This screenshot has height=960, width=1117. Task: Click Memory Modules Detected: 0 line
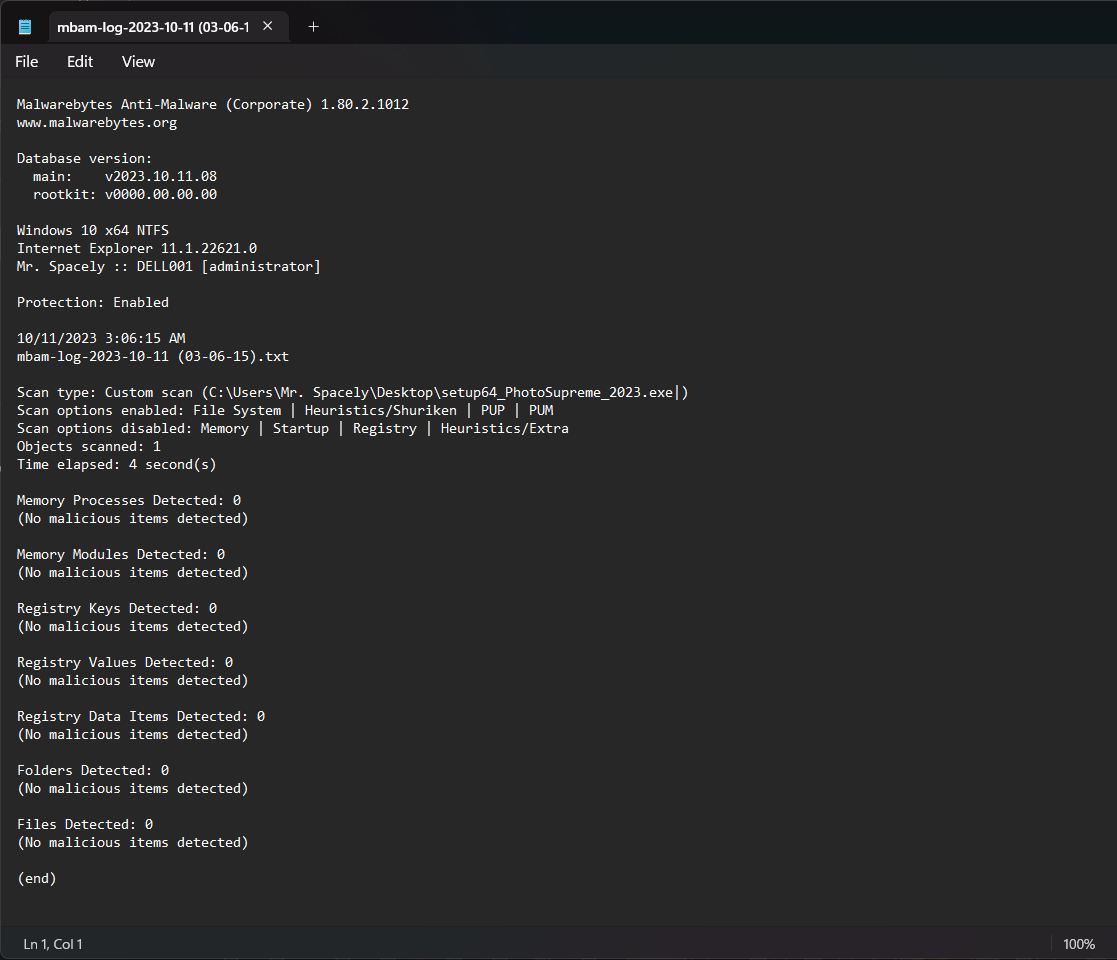[x=121, y=554]
